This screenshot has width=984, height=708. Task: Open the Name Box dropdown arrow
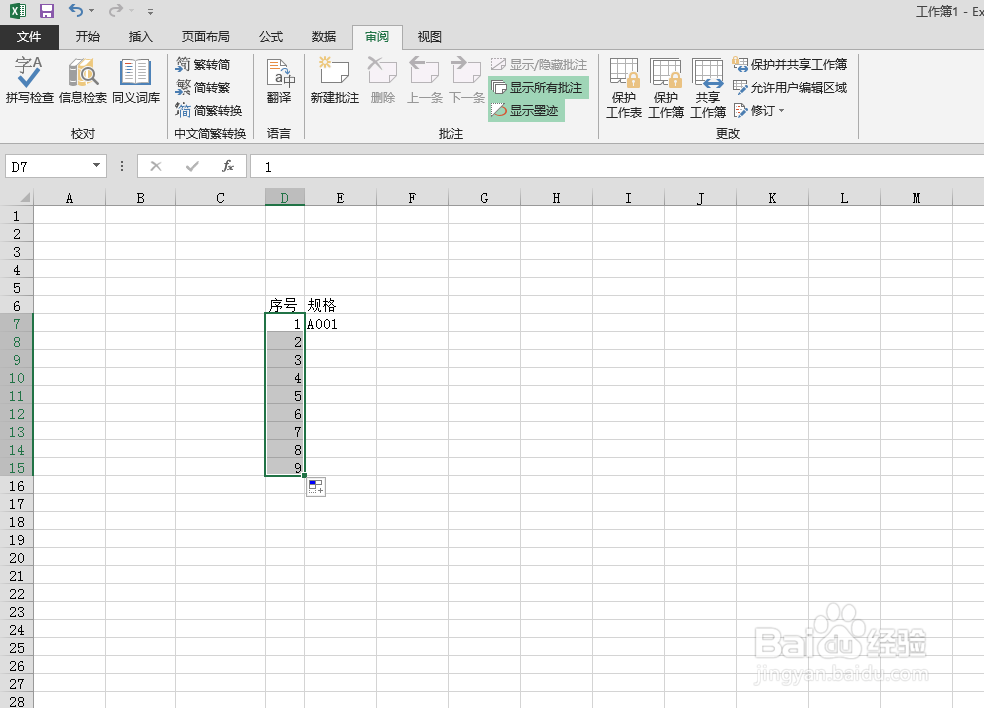[x=97, y=166]
